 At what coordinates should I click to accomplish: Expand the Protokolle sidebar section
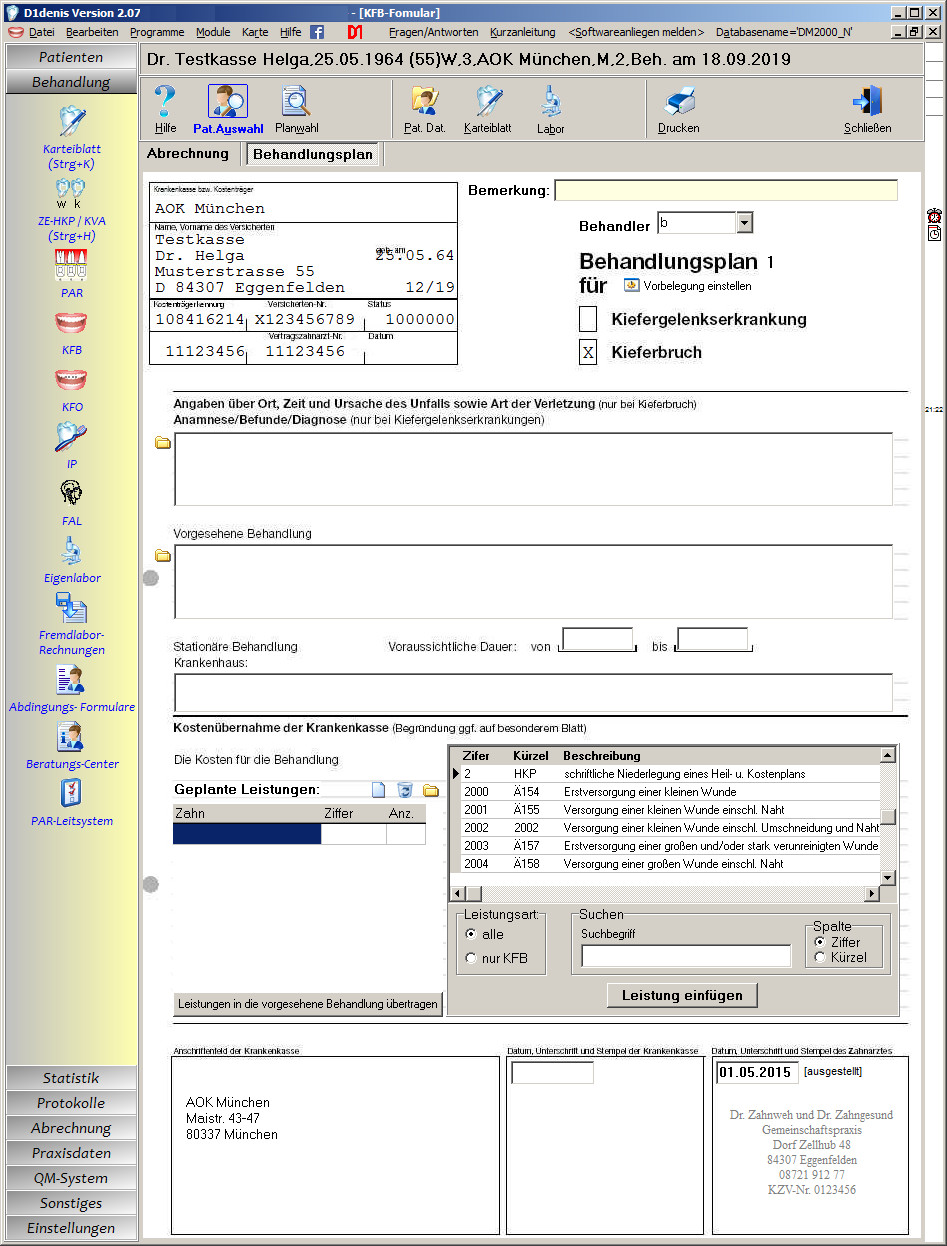click(72, 1103)
